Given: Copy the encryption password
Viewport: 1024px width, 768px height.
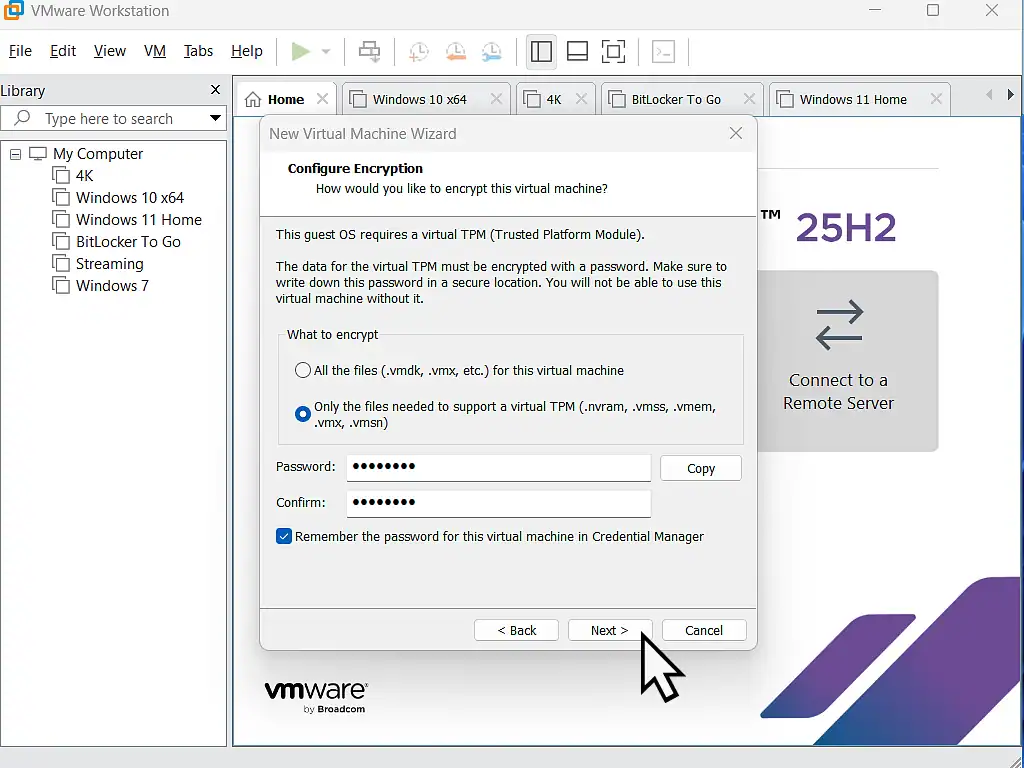Looking at the screenshot, I should (700, 467).
